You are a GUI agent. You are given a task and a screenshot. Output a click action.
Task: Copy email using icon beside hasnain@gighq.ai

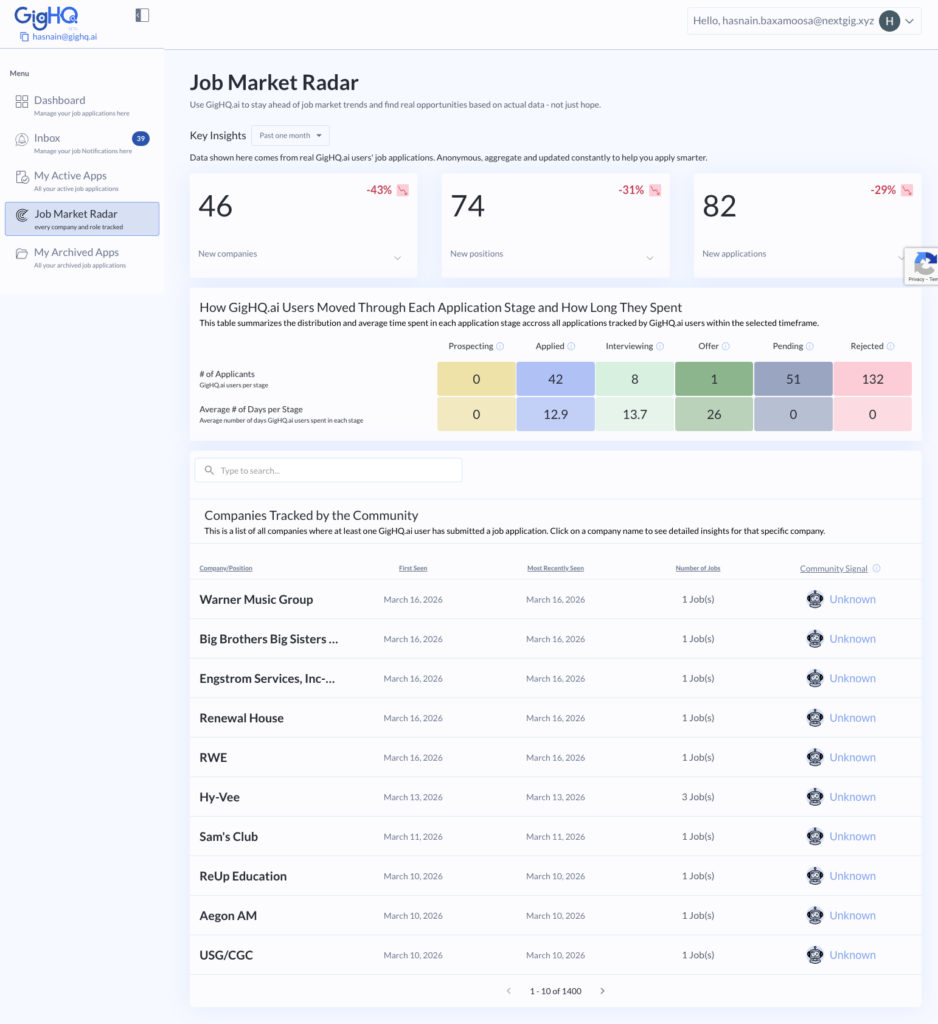click(x=23, y=35)
